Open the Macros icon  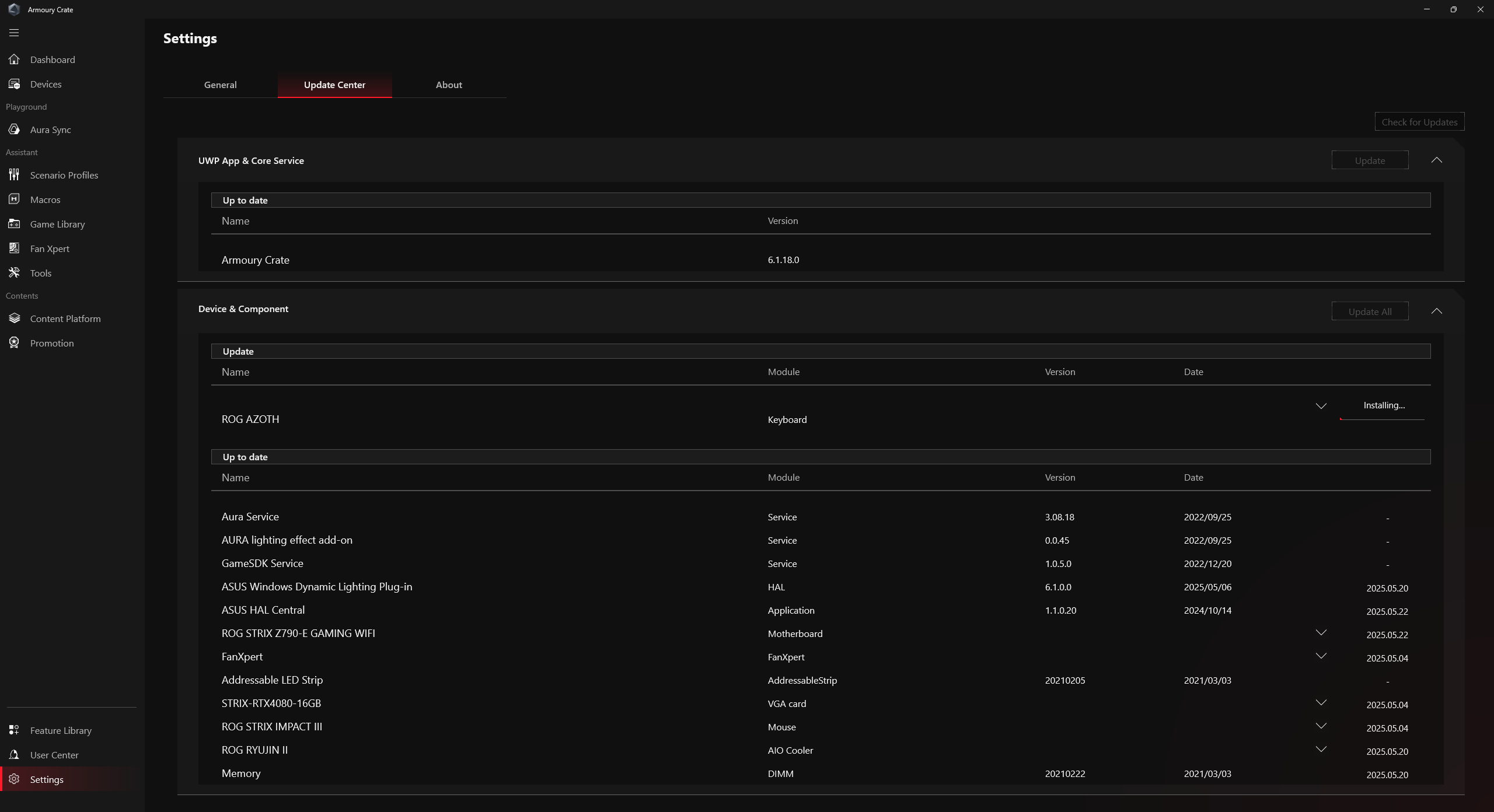(x=14, y=199)
